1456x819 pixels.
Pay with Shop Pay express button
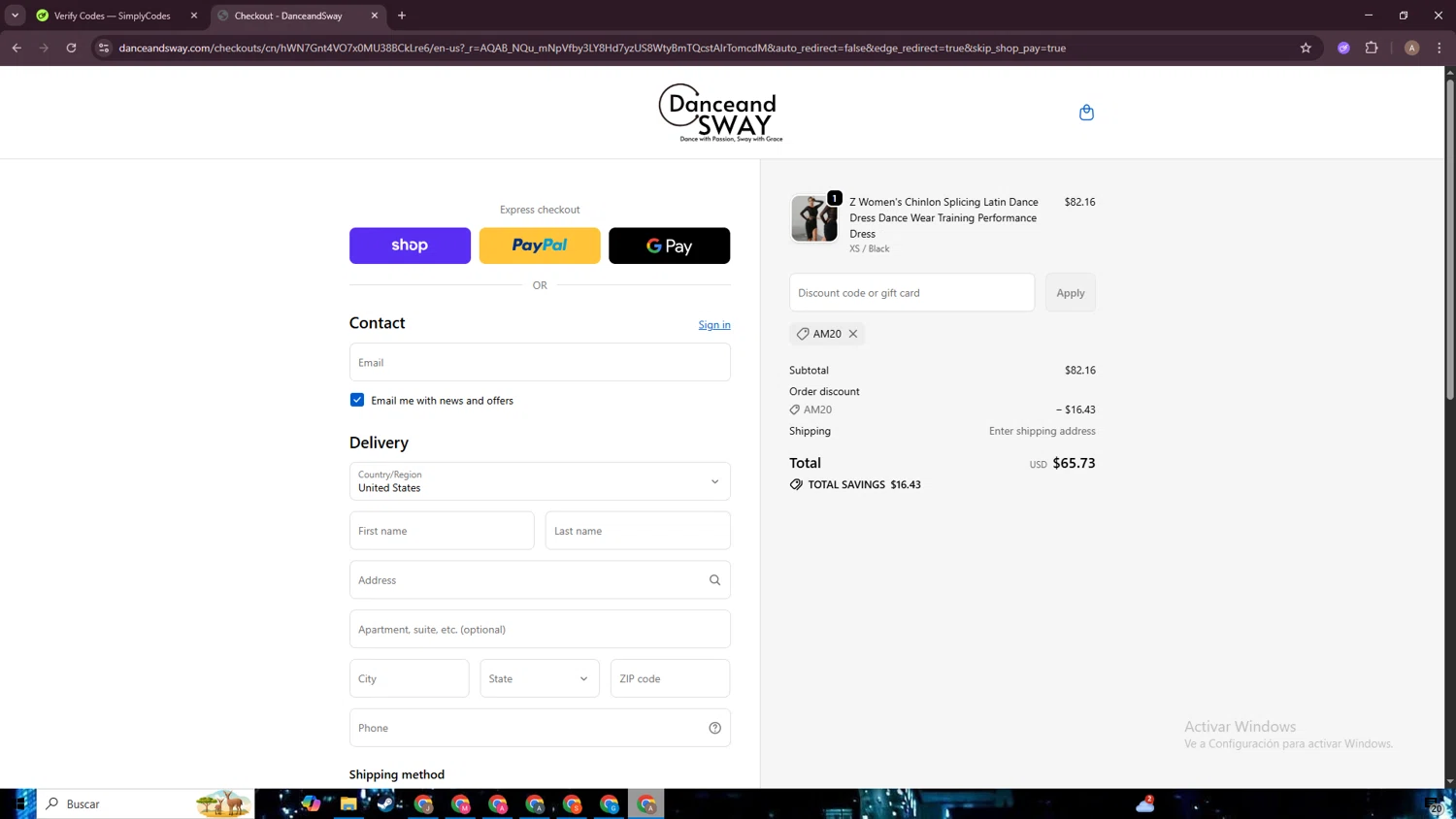click(x=410, y=246)
